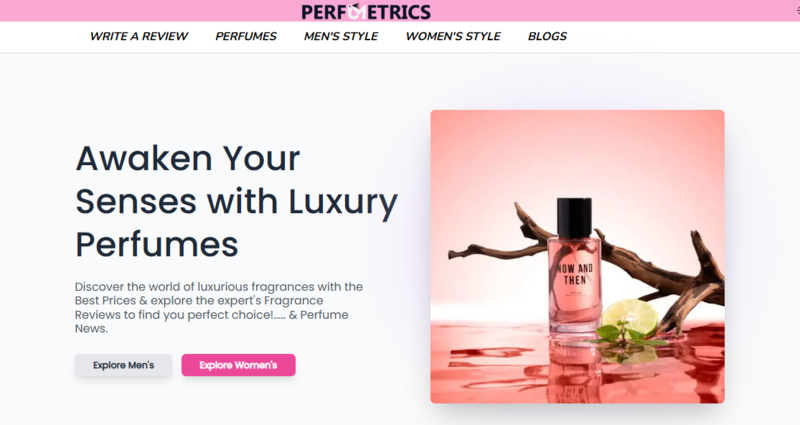
Task: Open the Perfumes menu item
Action: tap(245, 36)
